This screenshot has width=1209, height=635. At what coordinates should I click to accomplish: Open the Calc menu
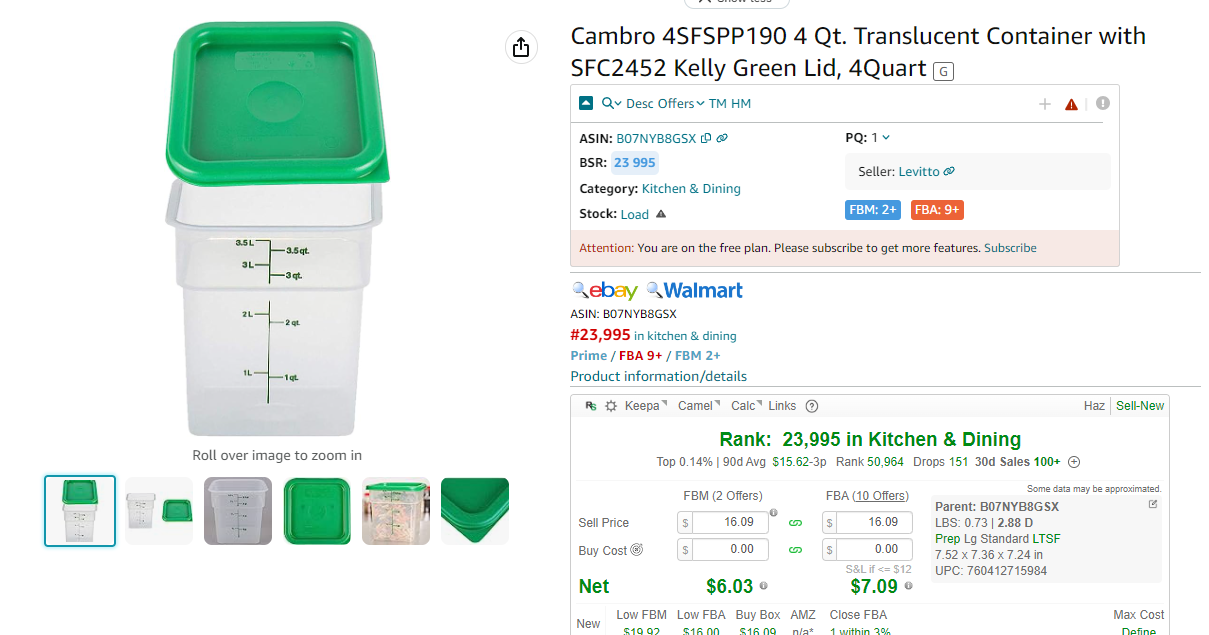tap(746, 406)
